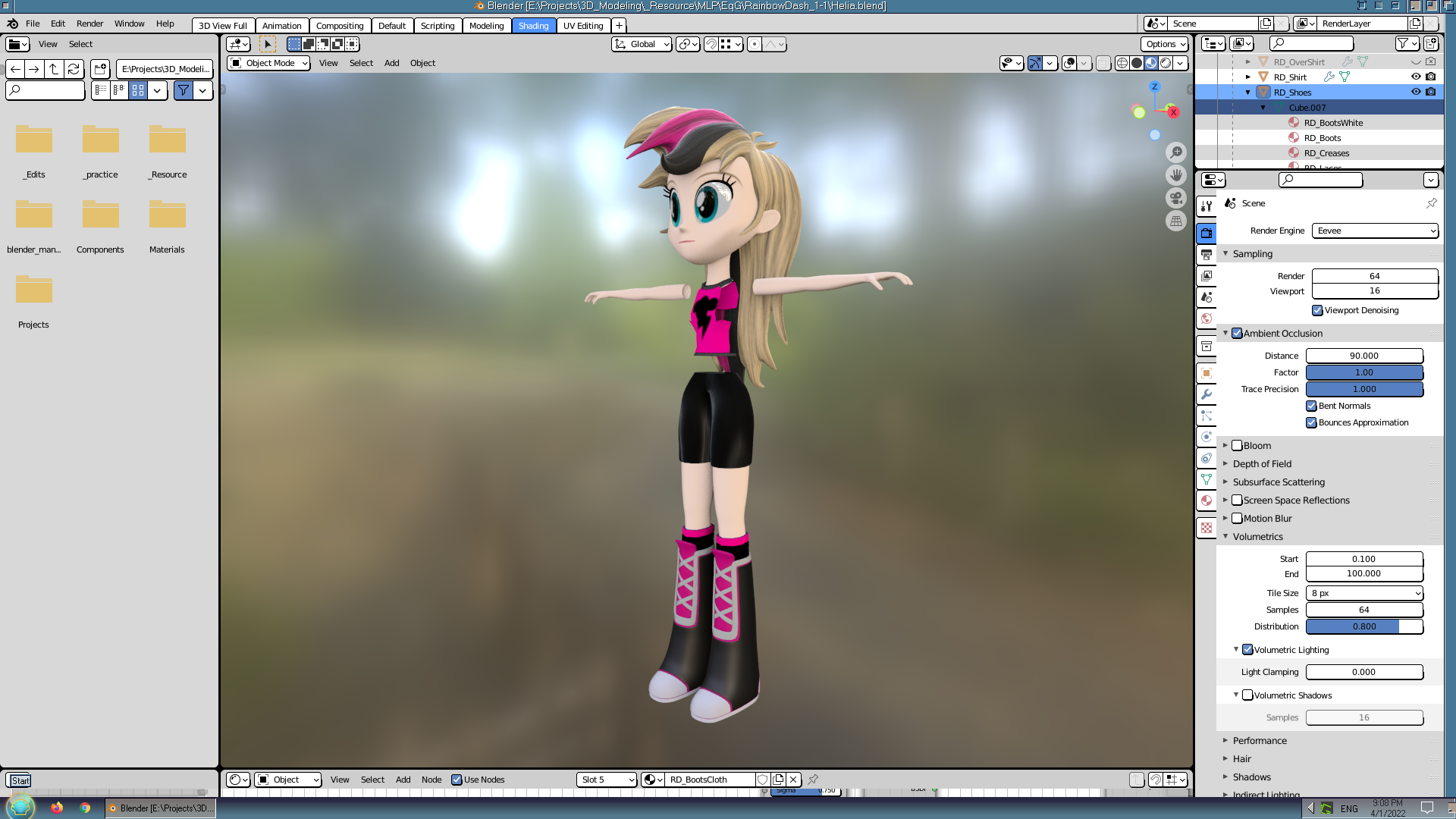Switch to the UV Editing workspace tab
The height and width of the screenshot is (819, 1456).
pyautogui.click(x=583, y=26)
